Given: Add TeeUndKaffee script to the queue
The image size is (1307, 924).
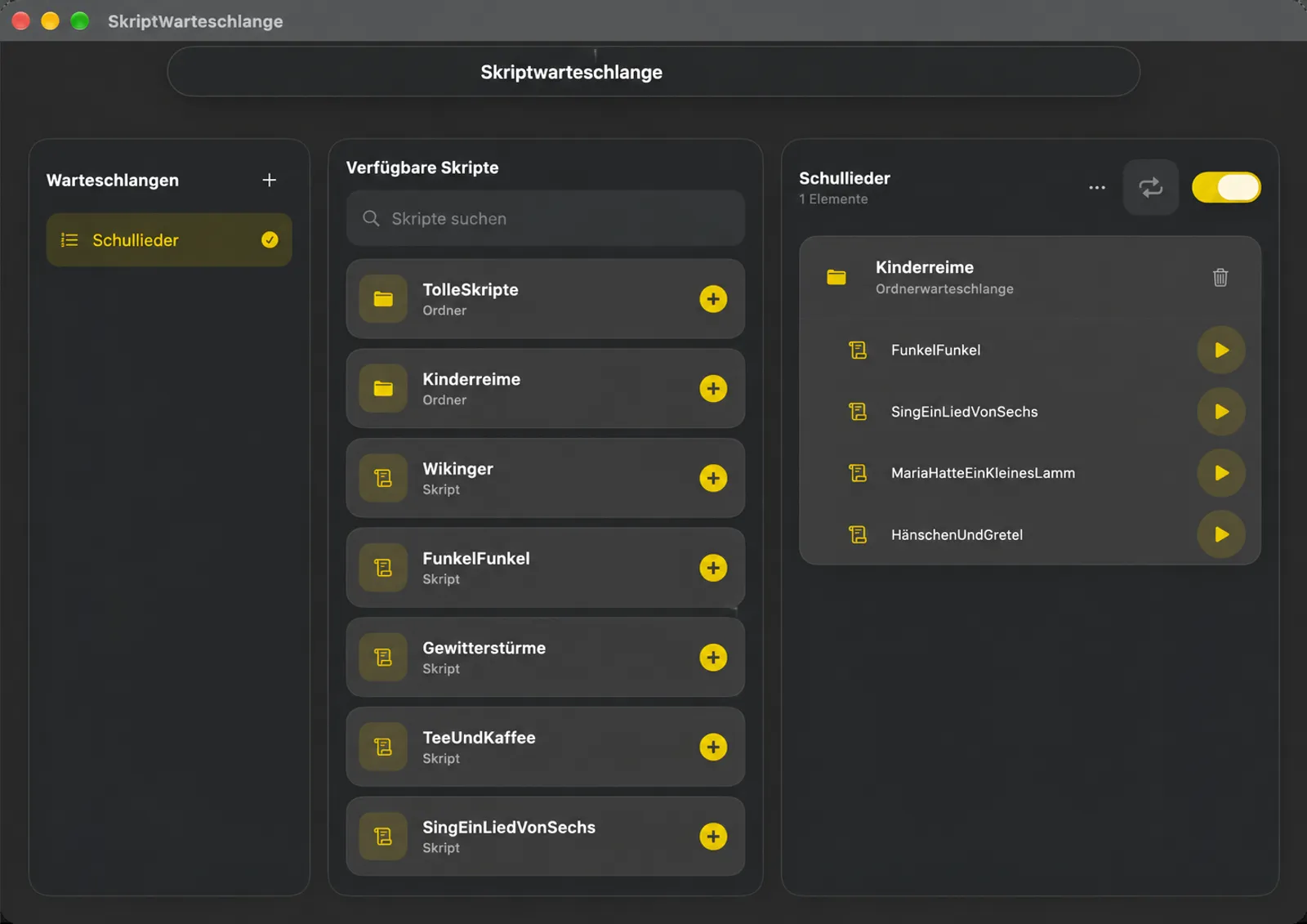Looking at the screenshot, I should tap(713, 747).
